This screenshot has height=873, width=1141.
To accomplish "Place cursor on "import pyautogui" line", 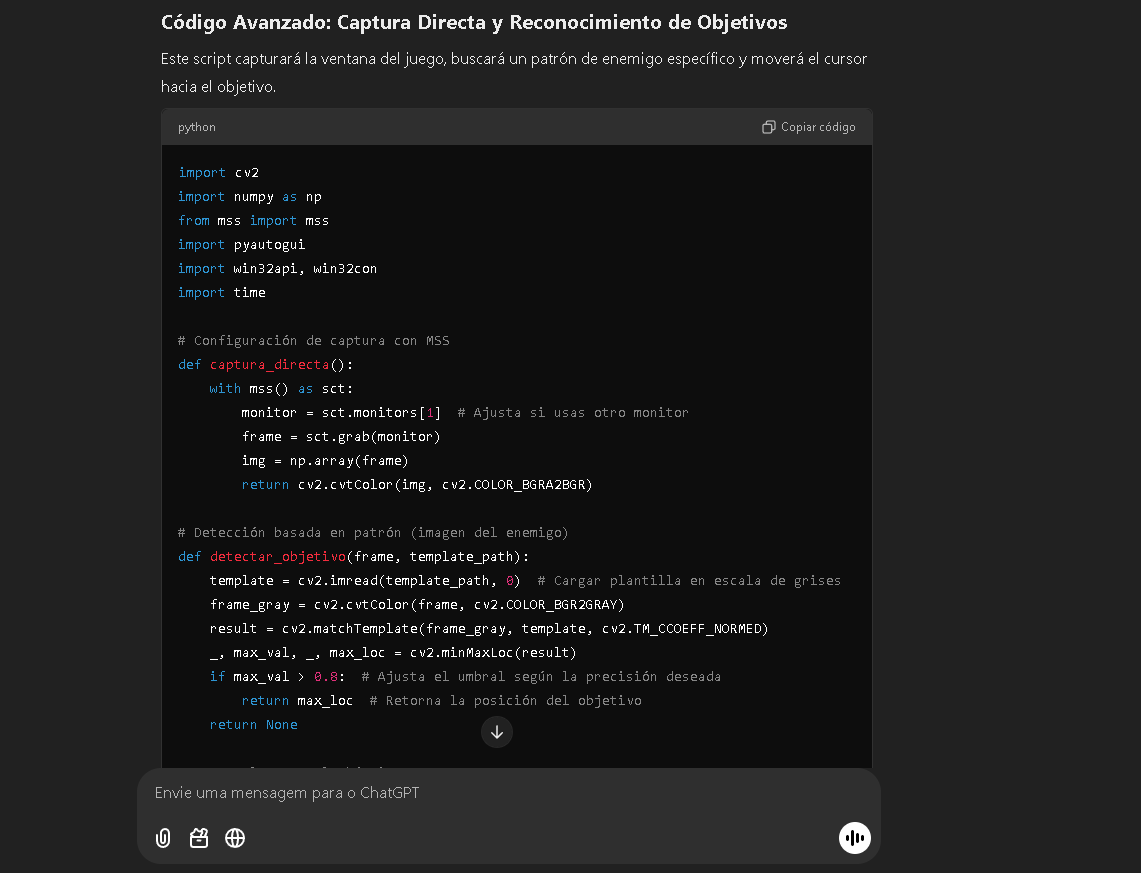I will point(241,245).
